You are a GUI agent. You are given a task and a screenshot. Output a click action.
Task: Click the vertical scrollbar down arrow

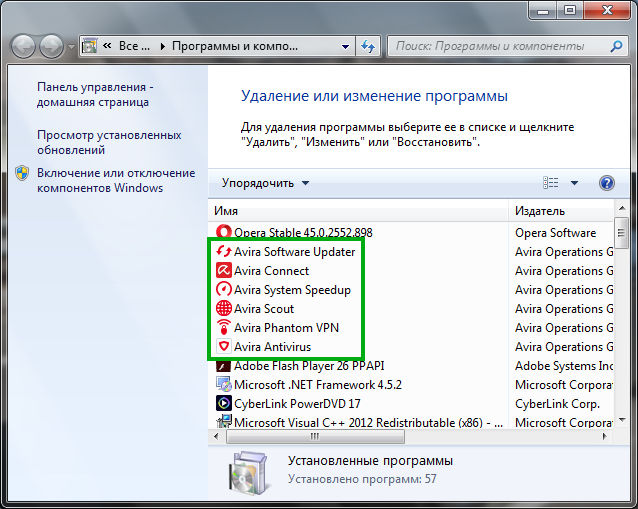(x=621, y=420)
